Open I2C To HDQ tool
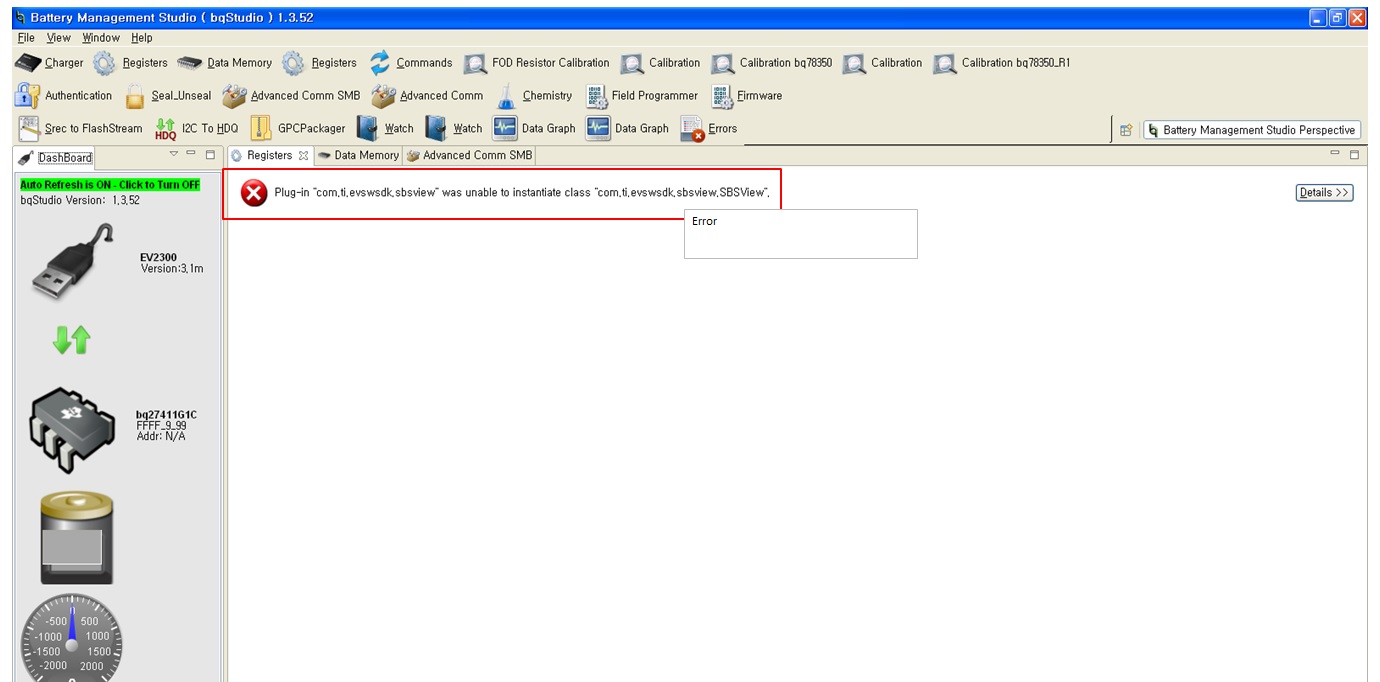The height and width of the screenshot is (682, 1380). [197, 129]
